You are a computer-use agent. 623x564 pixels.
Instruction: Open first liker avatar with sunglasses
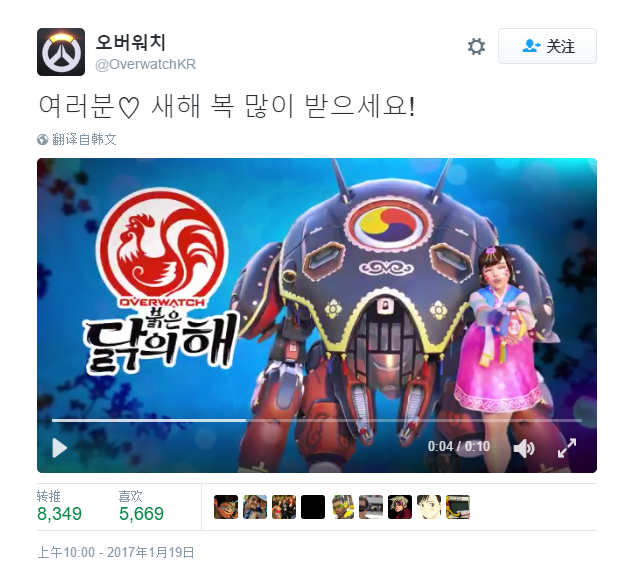click(x=226, y=507)
